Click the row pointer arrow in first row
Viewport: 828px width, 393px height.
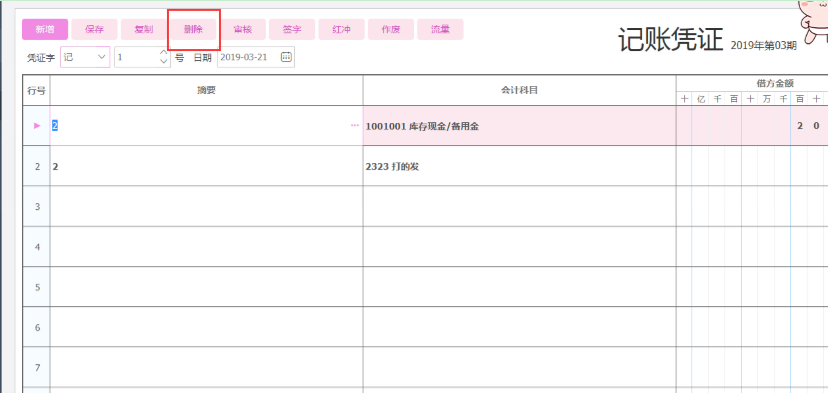tap(37, 126)
